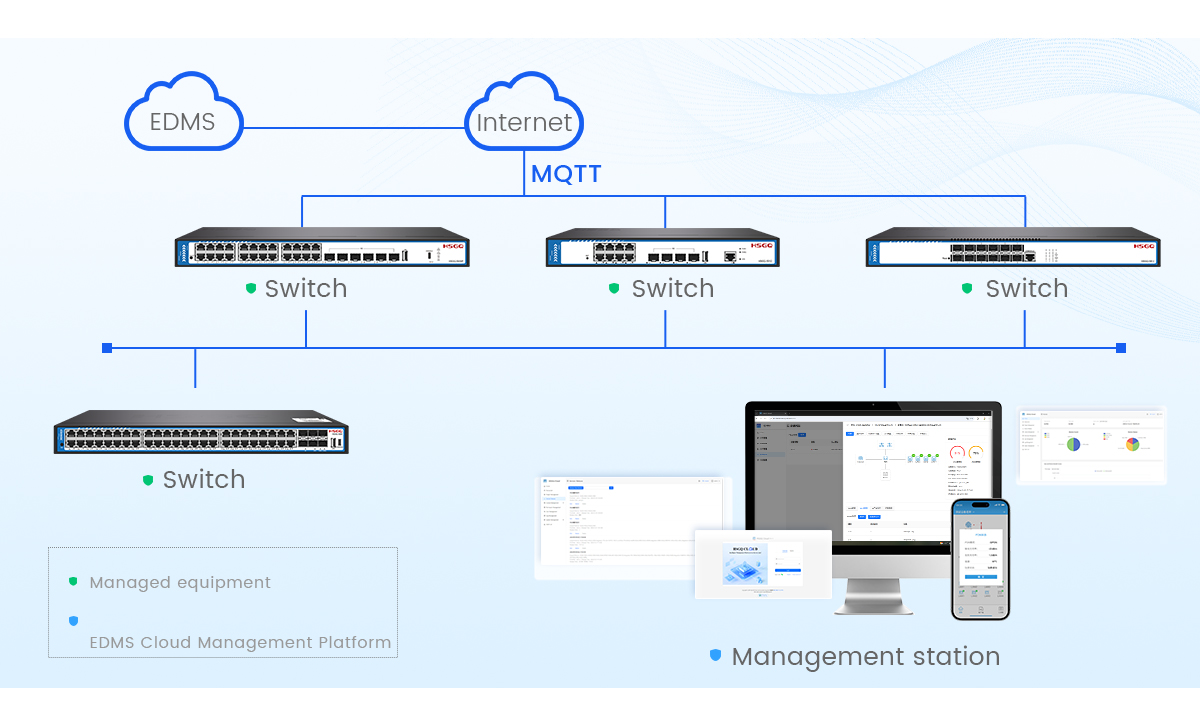Click the username input field on the login screen
The height and width of the screenshot is (706, 1200).
click(787, 558)
